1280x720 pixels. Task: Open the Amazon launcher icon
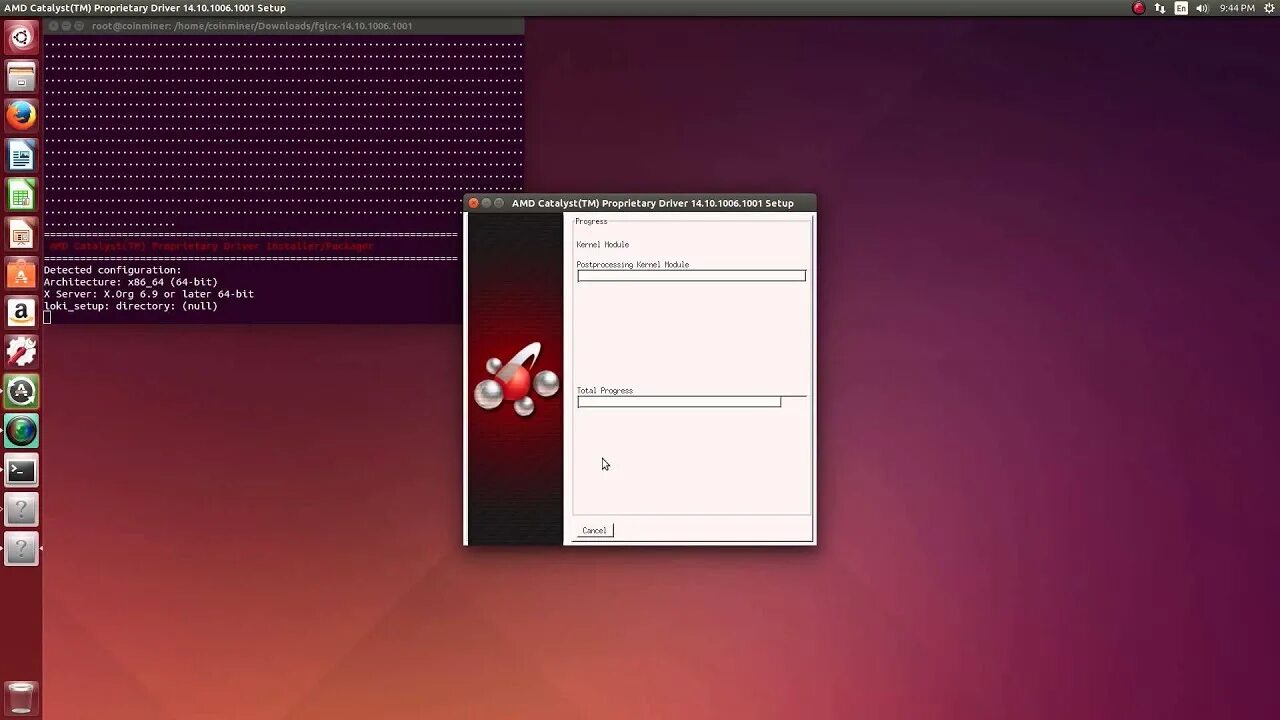pyautogui.click(x=21, y=313)
